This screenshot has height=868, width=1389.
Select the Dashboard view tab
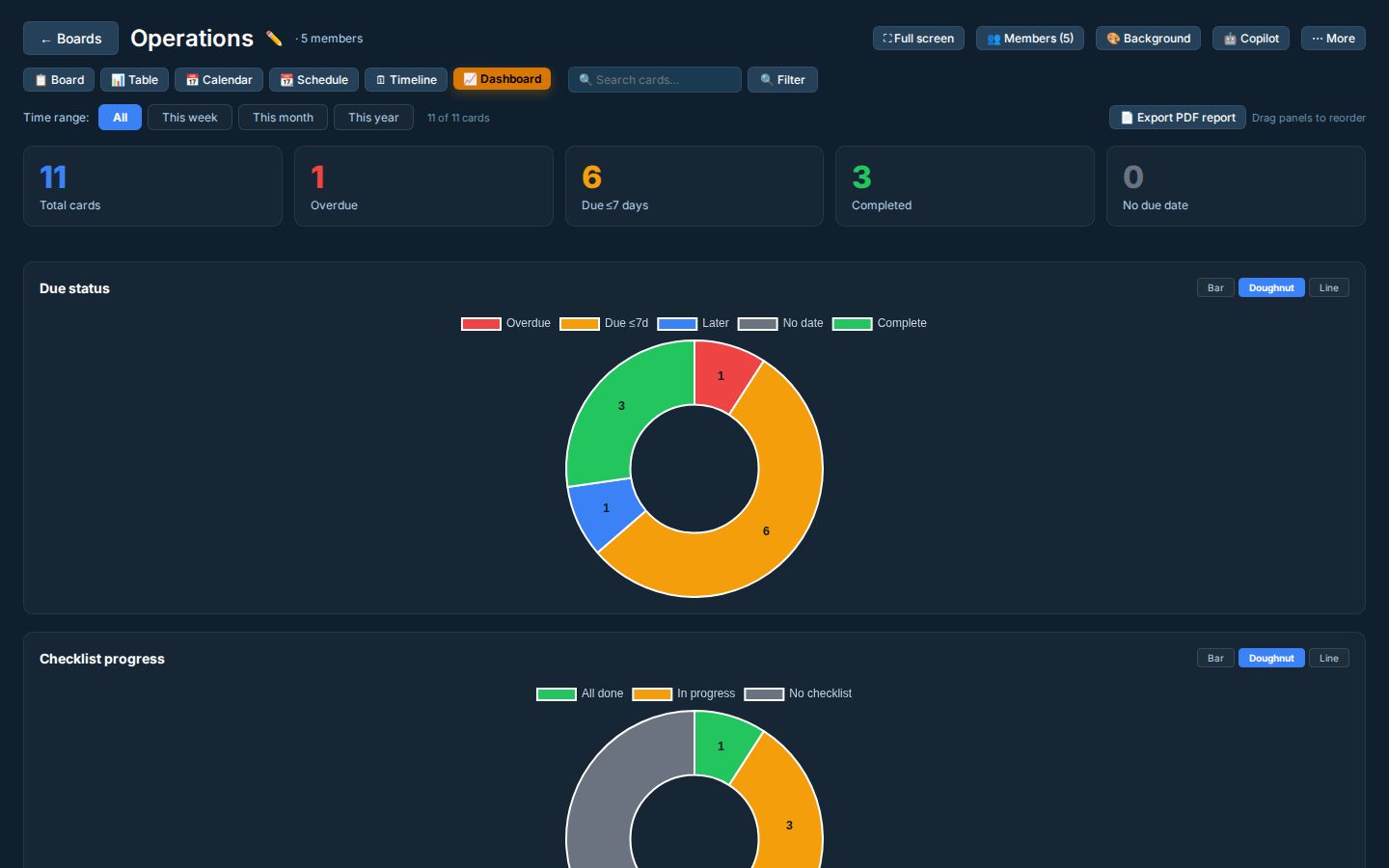tap(502, 79)
